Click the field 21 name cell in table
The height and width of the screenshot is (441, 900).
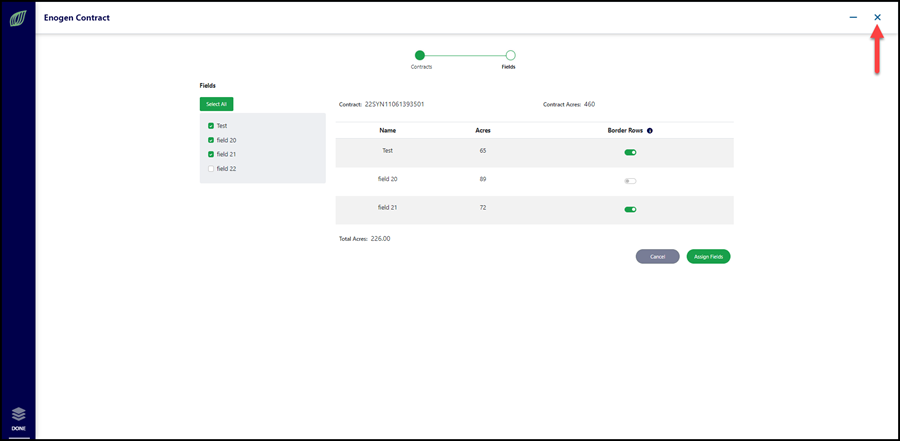pos(387,207)
